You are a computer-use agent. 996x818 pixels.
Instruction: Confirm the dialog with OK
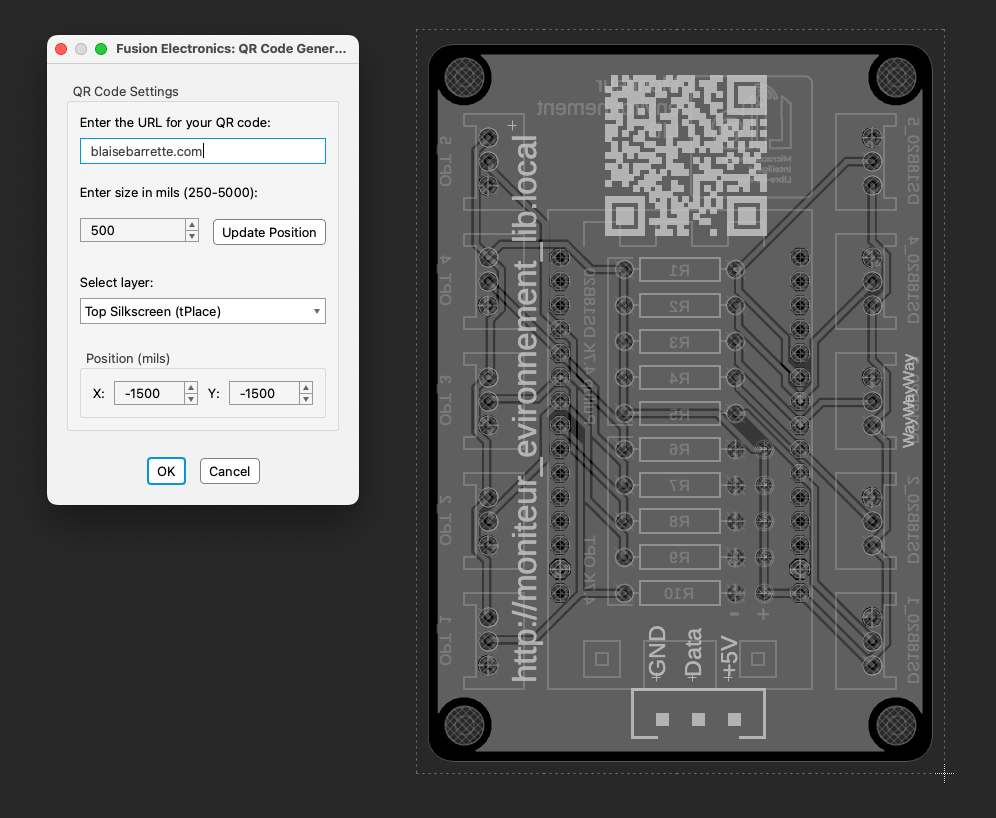point(166,471)
